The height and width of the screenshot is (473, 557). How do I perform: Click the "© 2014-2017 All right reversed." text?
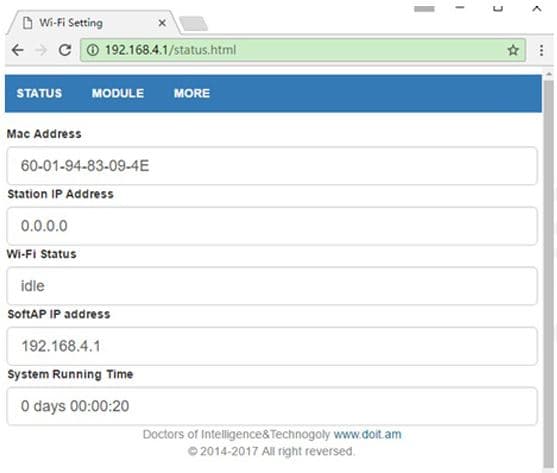(271, 451)
